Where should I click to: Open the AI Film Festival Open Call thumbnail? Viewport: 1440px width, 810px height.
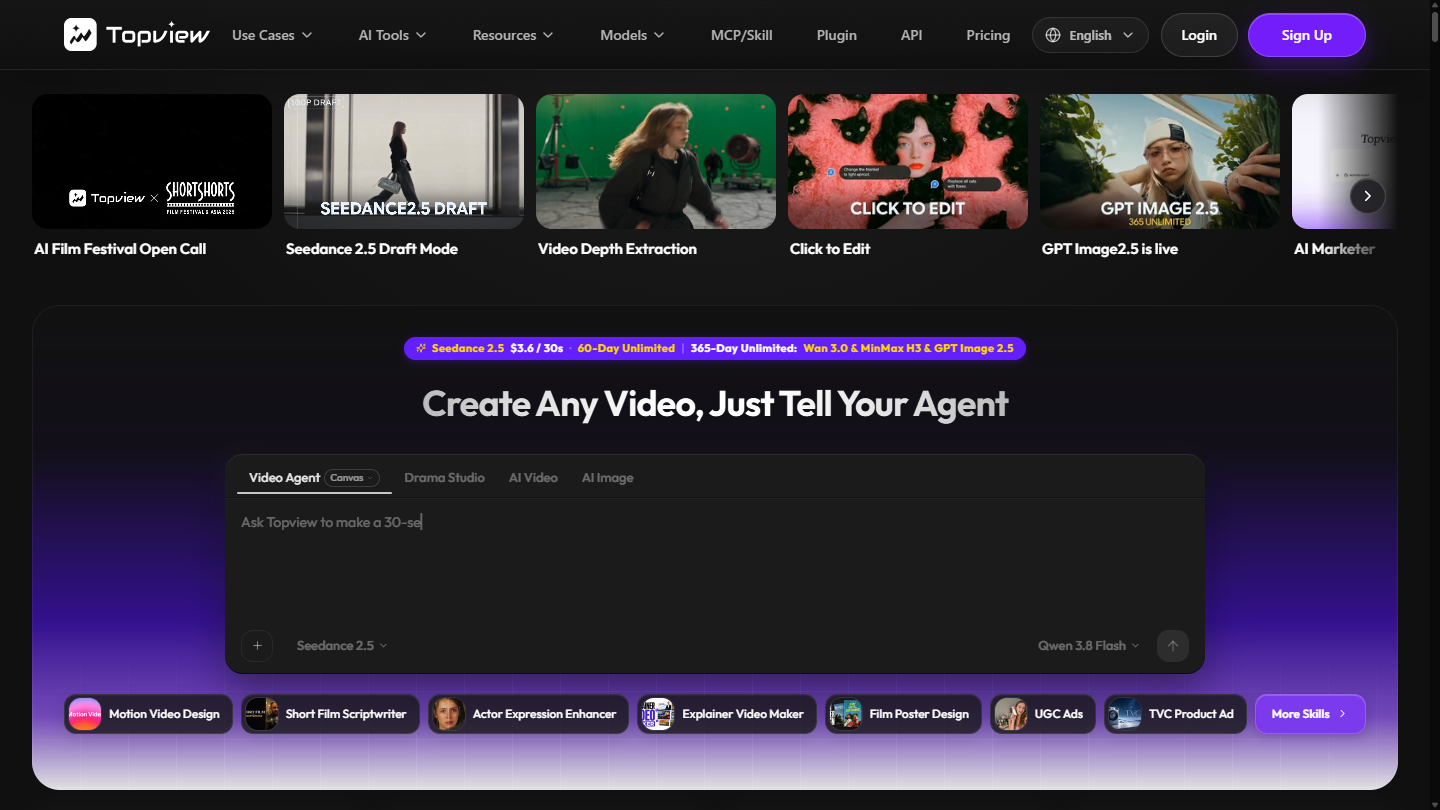click(x=152, y=162)
